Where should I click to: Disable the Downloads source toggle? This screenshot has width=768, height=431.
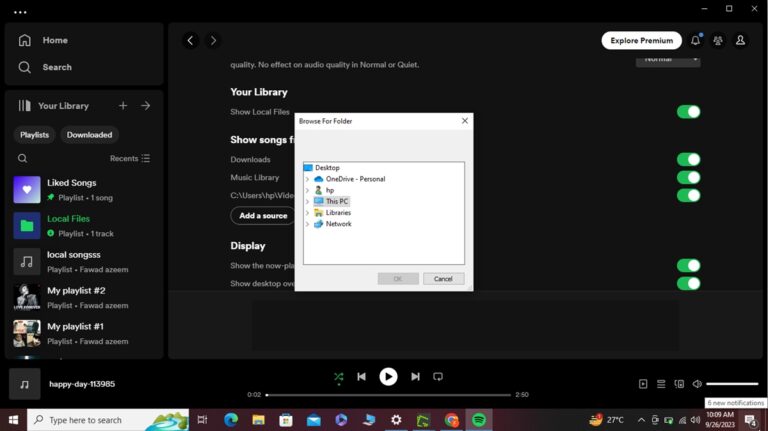point(689,159)
